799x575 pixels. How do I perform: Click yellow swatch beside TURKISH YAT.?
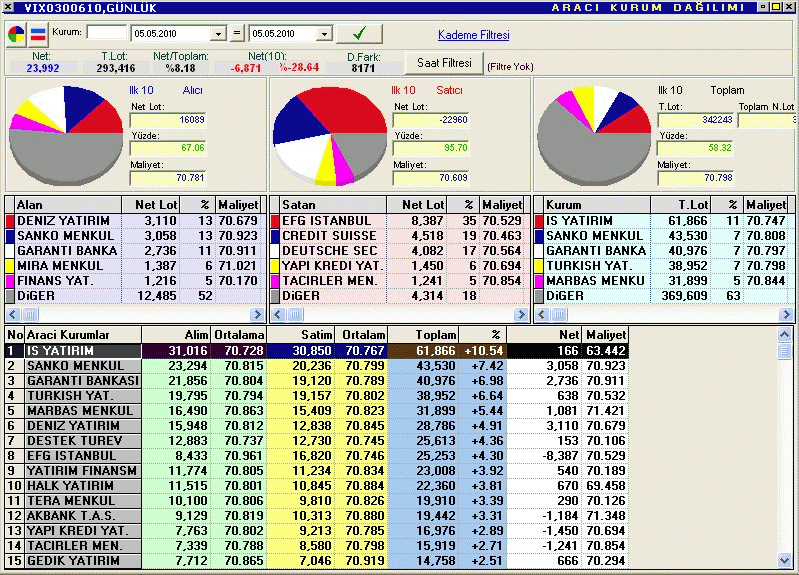tap(539, 266)
